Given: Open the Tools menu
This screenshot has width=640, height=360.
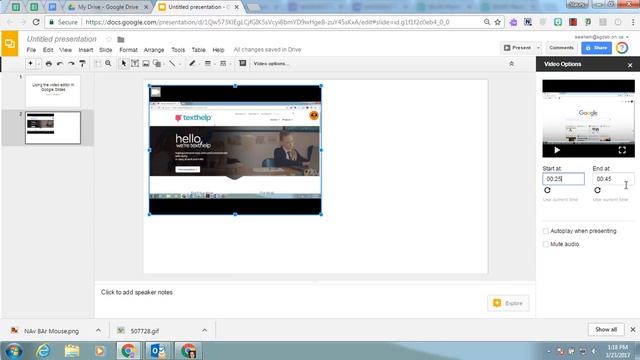Looking at the screenshot, I should pos(178,50).
